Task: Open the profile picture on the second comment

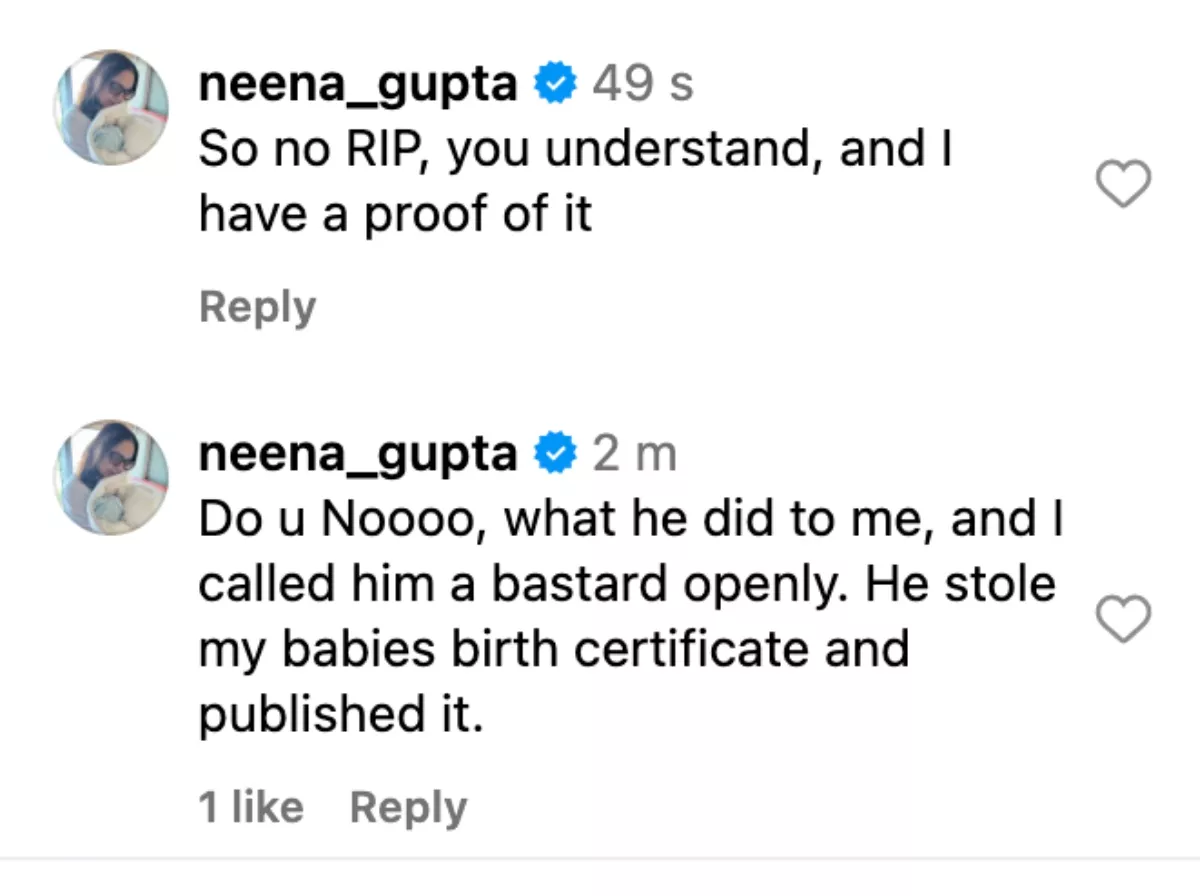Action: coord(111,477)
